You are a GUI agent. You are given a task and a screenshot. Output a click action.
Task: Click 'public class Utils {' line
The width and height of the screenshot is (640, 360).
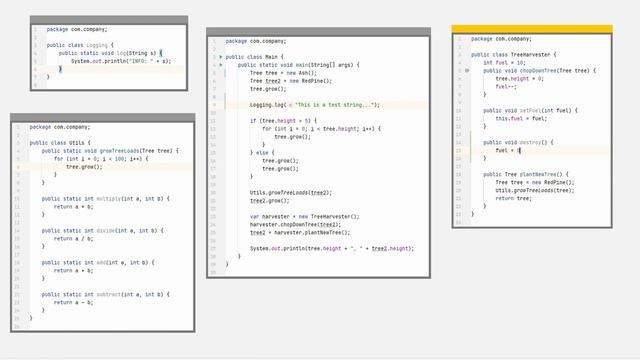pos(60,143)
